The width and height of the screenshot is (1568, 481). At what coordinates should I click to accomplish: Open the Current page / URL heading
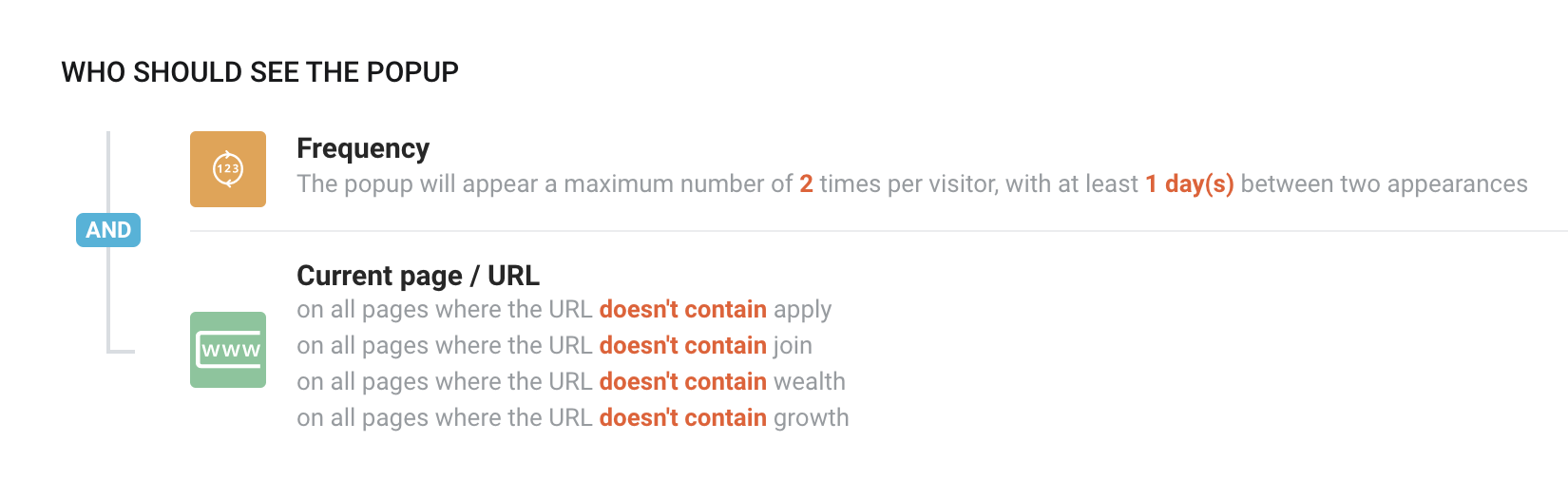(x=418, y=276)
